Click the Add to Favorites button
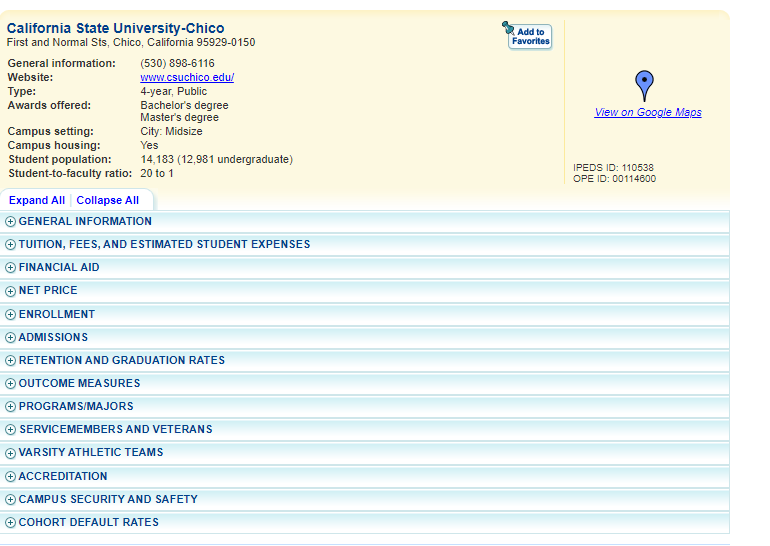This screenshot has width=770, height=546. click(x=529, y=36)
